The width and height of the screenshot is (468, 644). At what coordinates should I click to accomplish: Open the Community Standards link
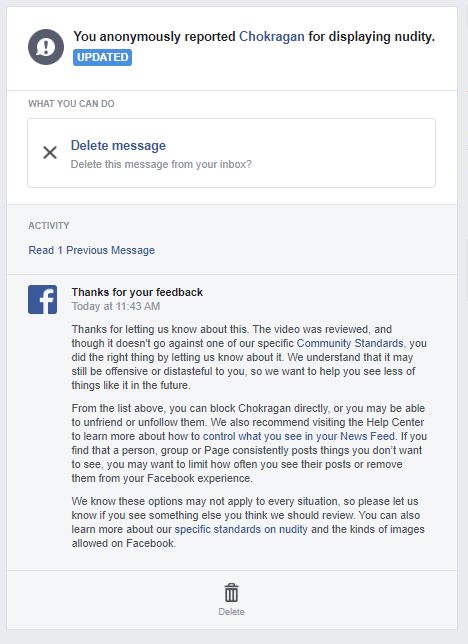click(350, 343)
